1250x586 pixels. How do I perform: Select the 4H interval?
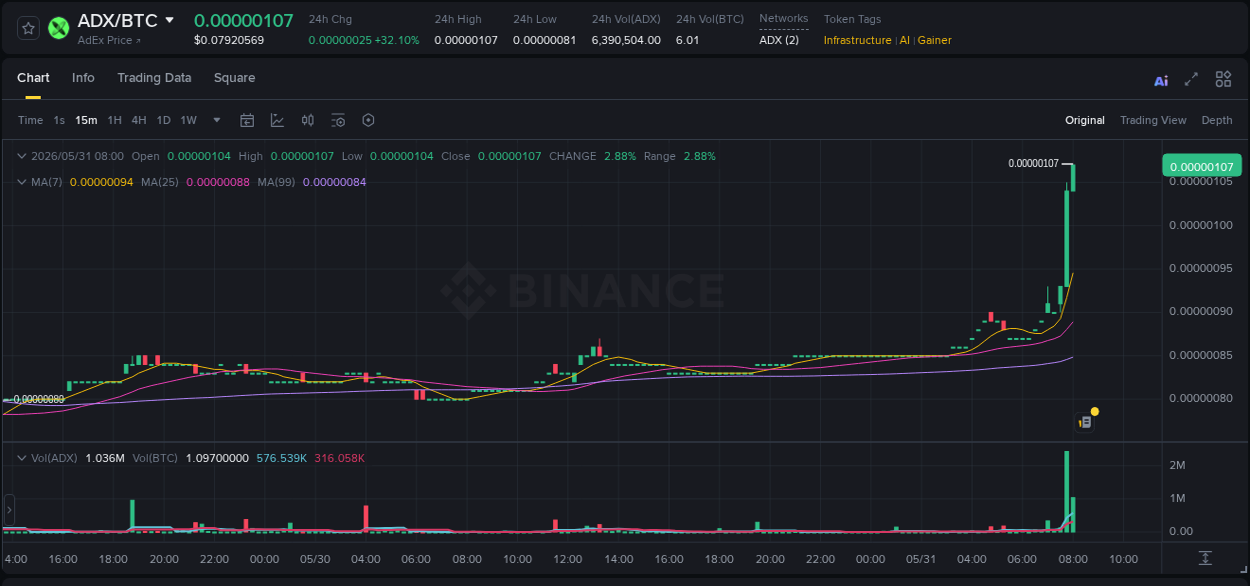pos(138,120)
